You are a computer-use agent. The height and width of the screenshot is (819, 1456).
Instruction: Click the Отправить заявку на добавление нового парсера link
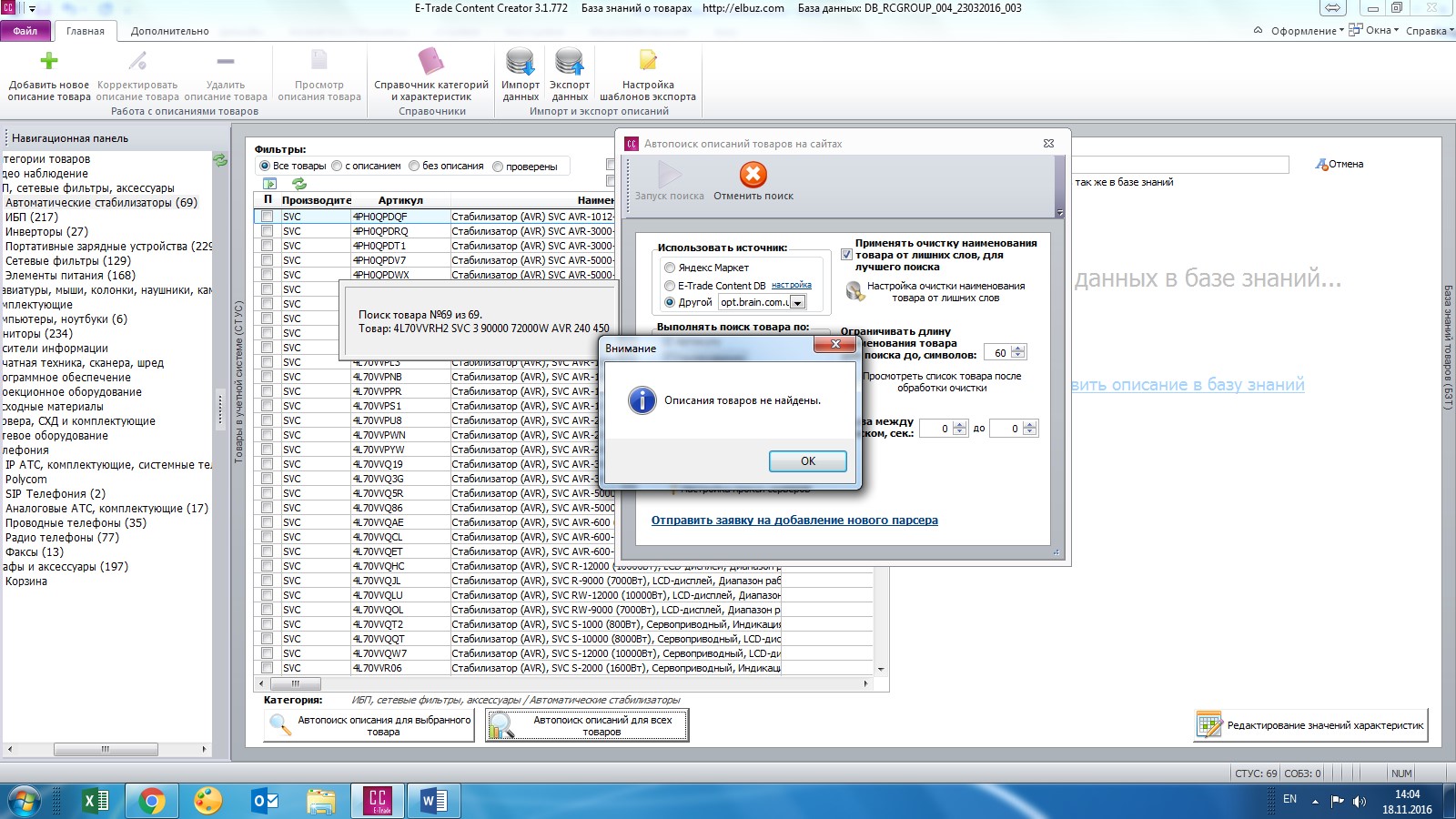[x=794, y=521]
